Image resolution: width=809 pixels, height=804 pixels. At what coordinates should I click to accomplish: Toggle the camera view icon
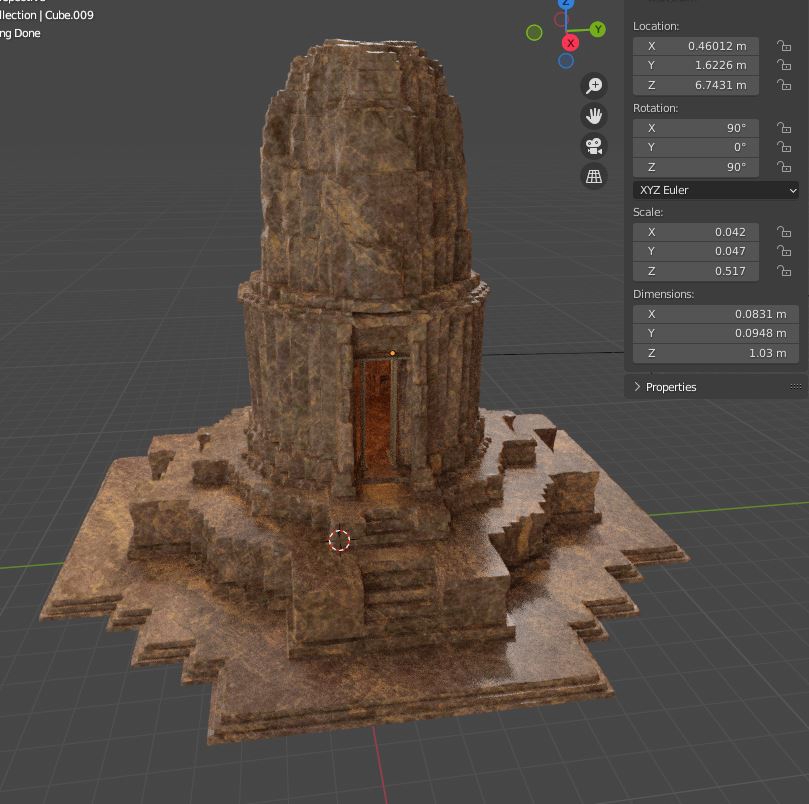coord(594,146)
